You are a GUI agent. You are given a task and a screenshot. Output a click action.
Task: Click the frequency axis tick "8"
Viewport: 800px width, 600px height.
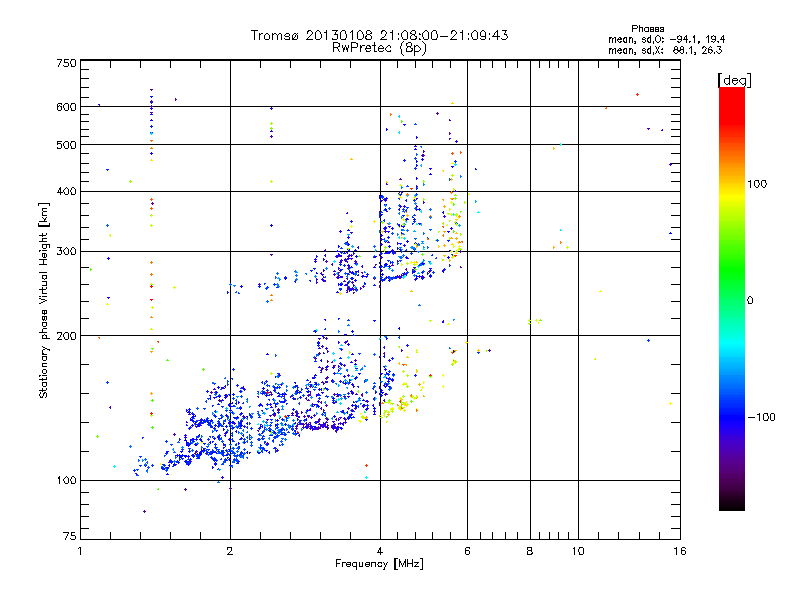[x=530, y=551]
